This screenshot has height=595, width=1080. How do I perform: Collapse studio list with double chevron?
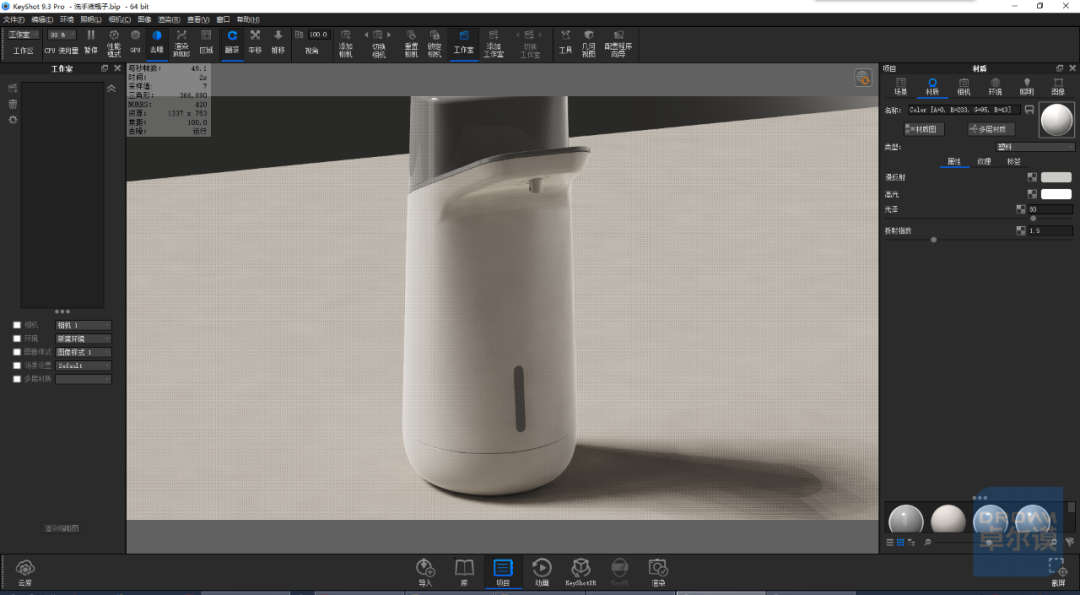[x=111, y=88]
